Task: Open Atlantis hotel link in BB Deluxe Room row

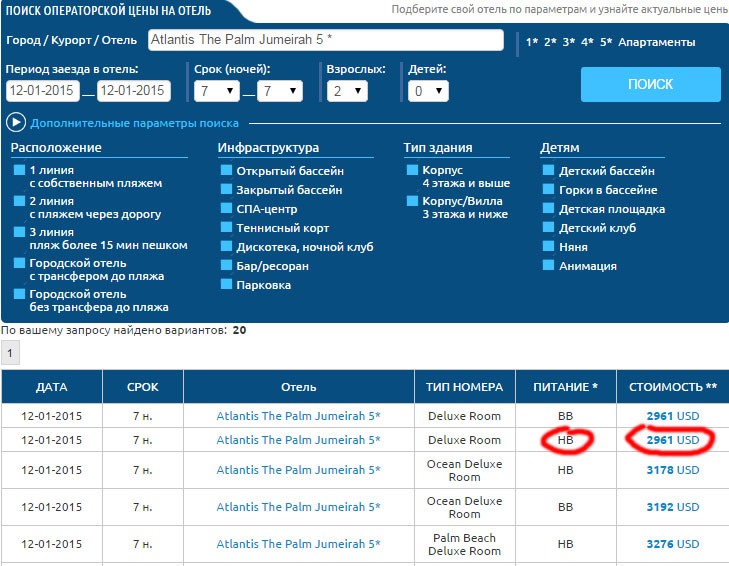Action: coord(298,416)
